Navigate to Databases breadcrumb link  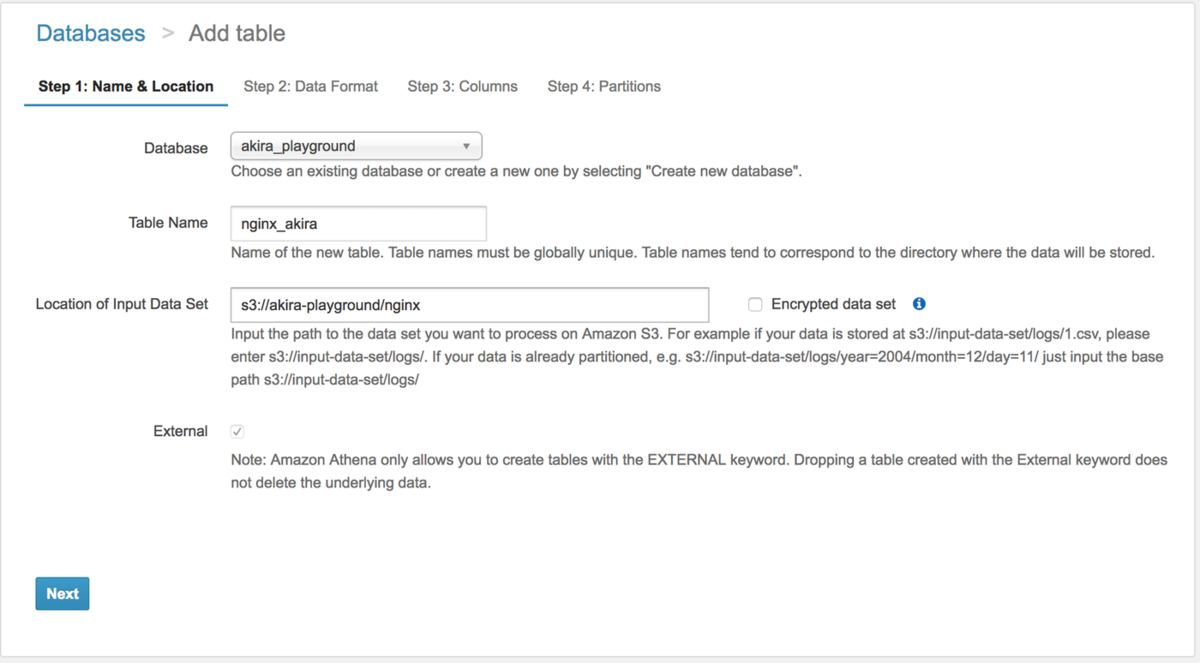(x=91, y=33)
